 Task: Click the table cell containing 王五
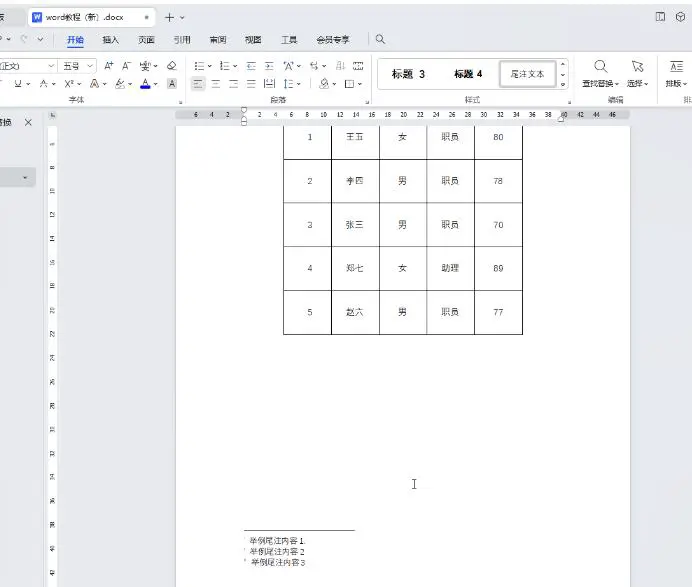tap(355, 137)
